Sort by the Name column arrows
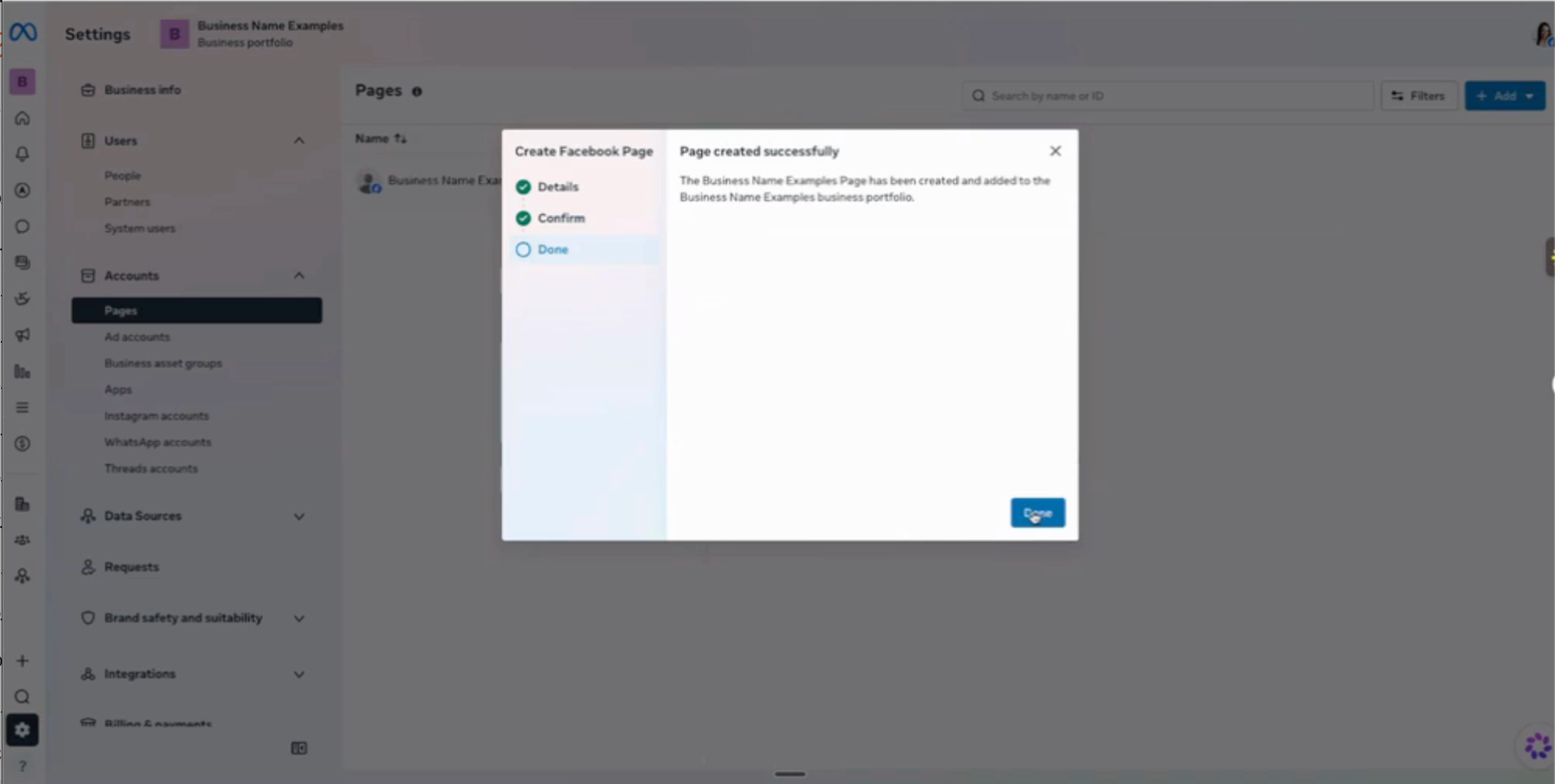This screenshot has width=1555, height=784. click(400, 138)
